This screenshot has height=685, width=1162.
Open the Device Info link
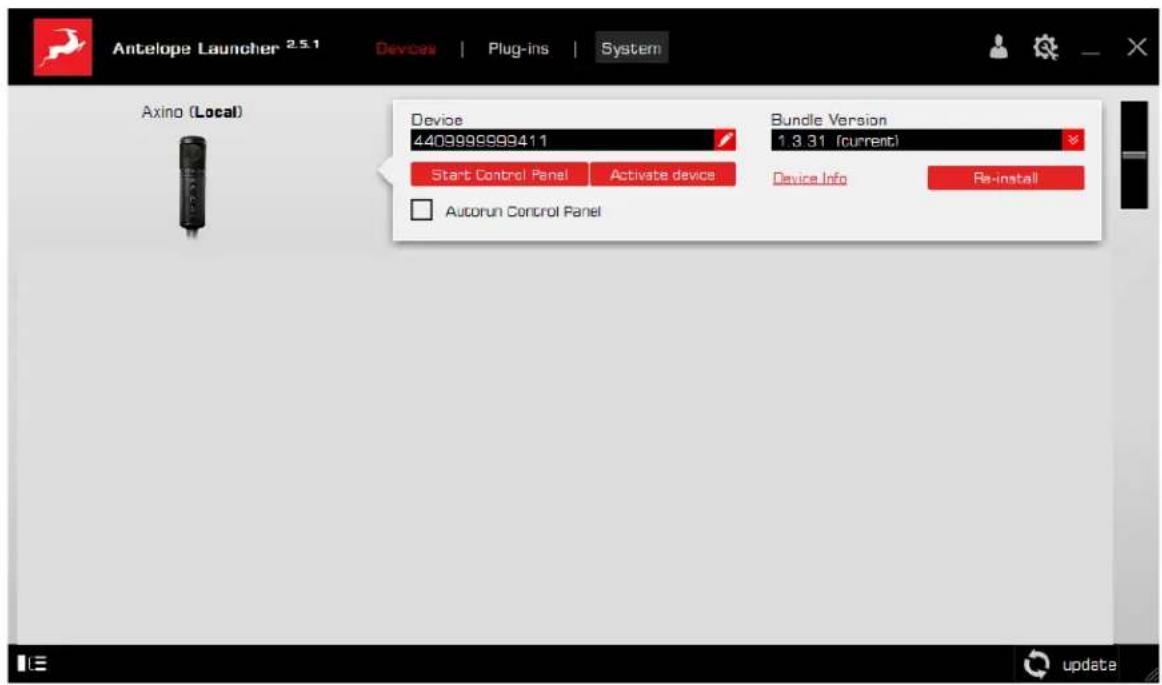809,178
